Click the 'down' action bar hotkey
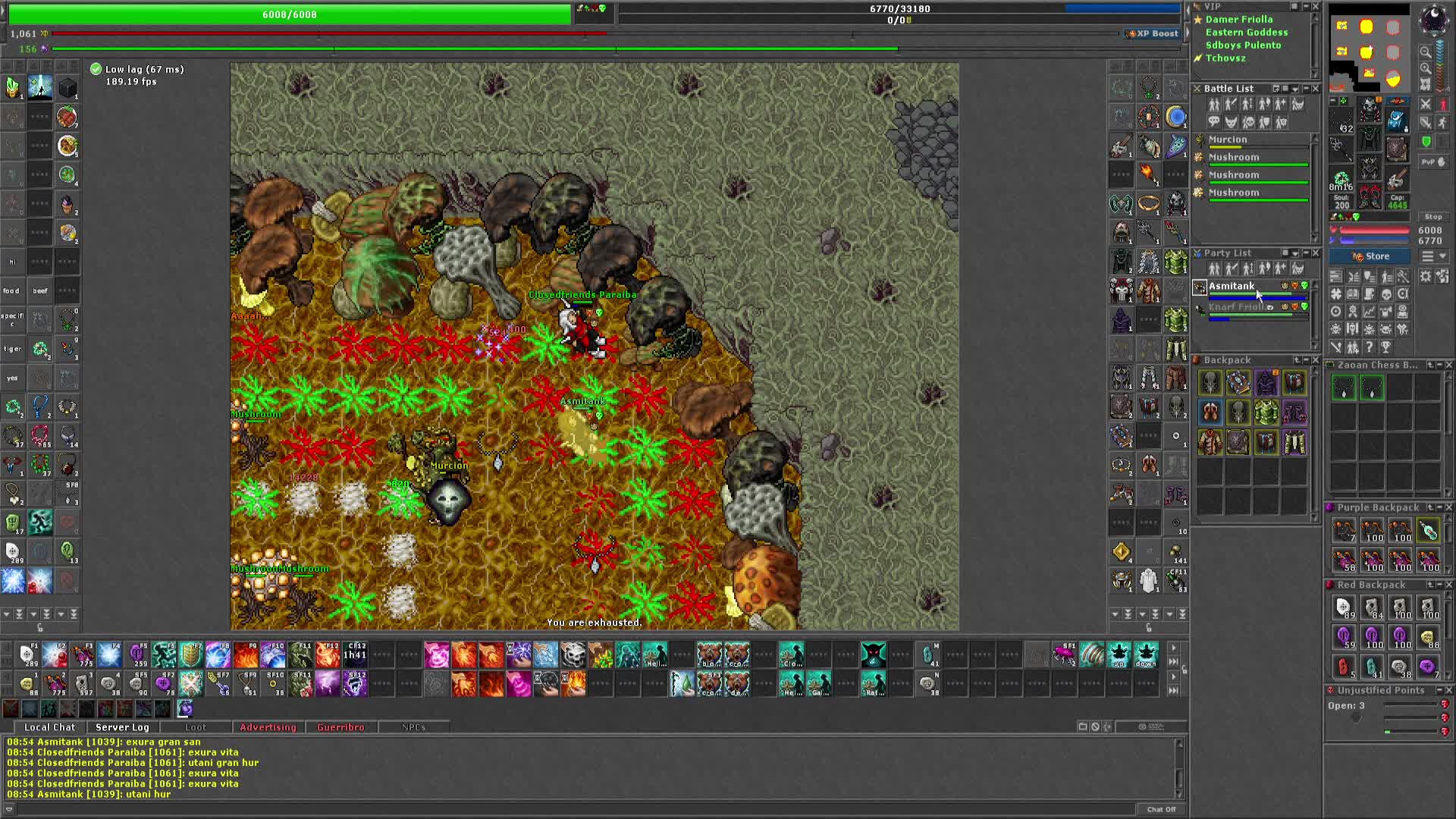The image size is (1456, 819). (1146, 654)
